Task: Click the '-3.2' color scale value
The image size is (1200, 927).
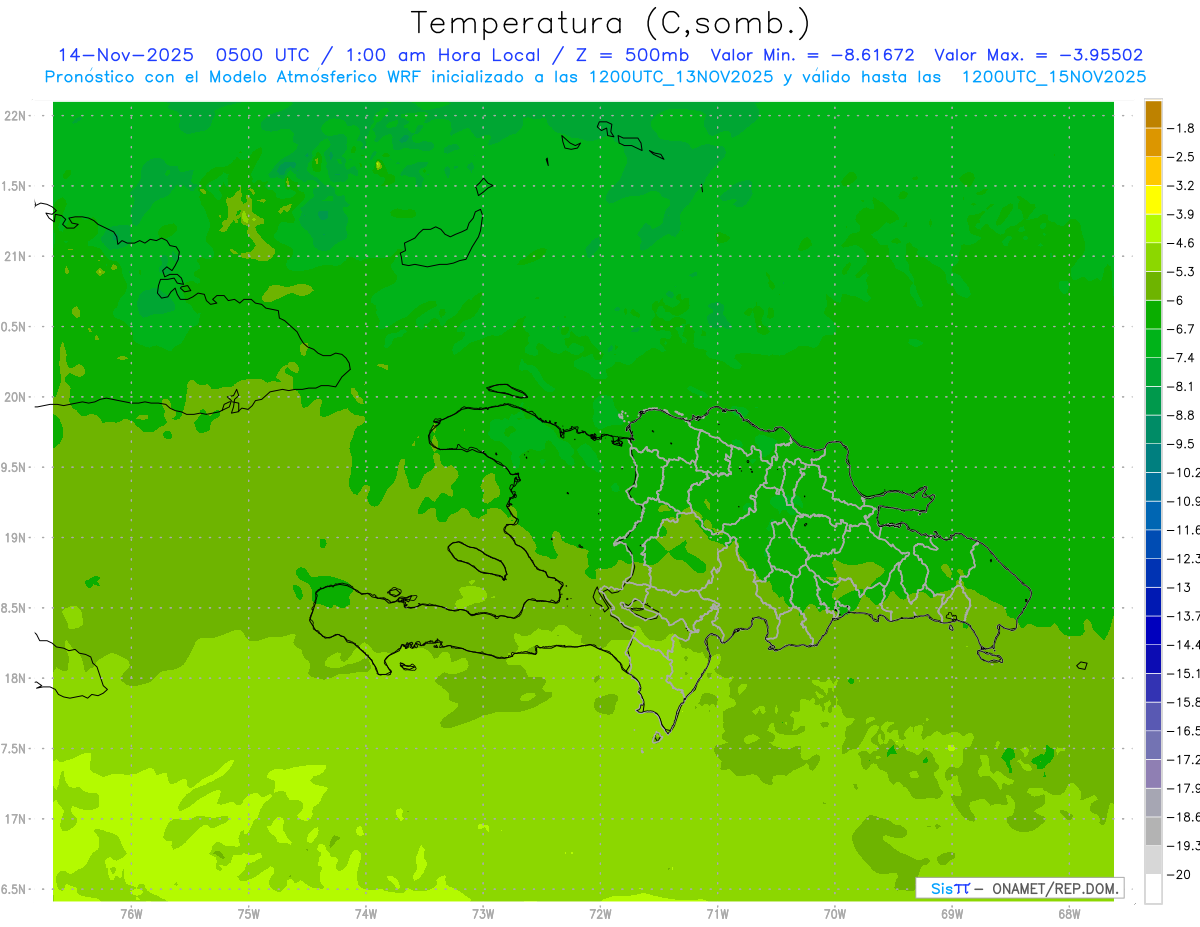Action: (1181, 186)
